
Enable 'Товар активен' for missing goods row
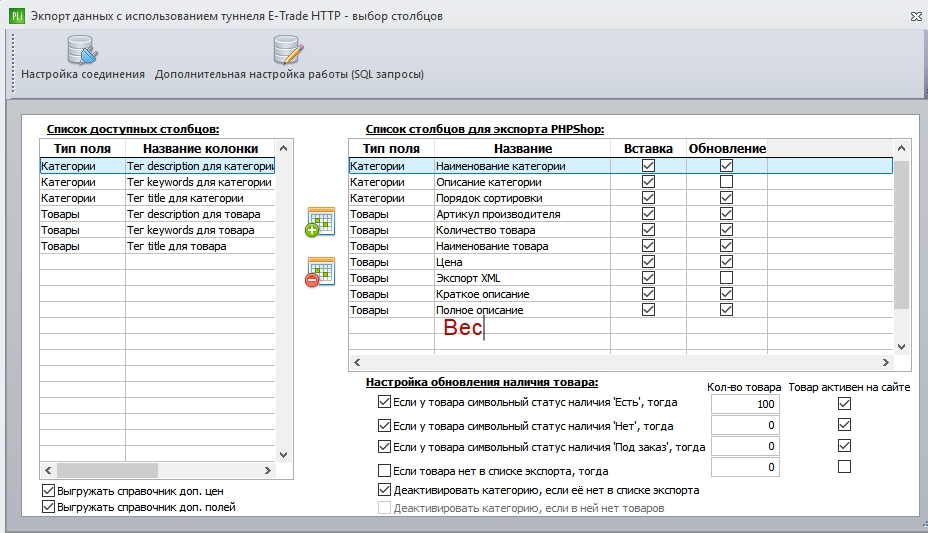(x=845, y=467)
